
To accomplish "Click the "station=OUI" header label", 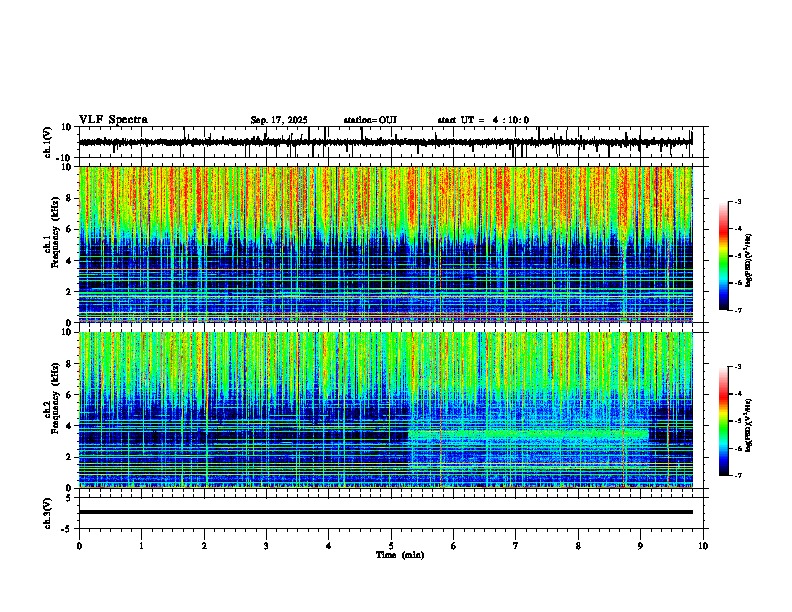I will (x=370, y=120).
